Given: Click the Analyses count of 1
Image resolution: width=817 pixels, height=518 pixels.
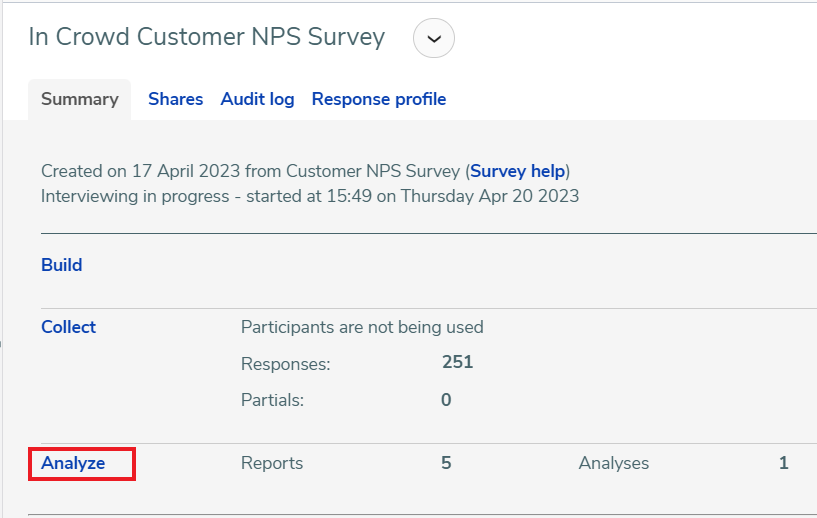Looking at the screenshot, I should click(x=783, y=463).
